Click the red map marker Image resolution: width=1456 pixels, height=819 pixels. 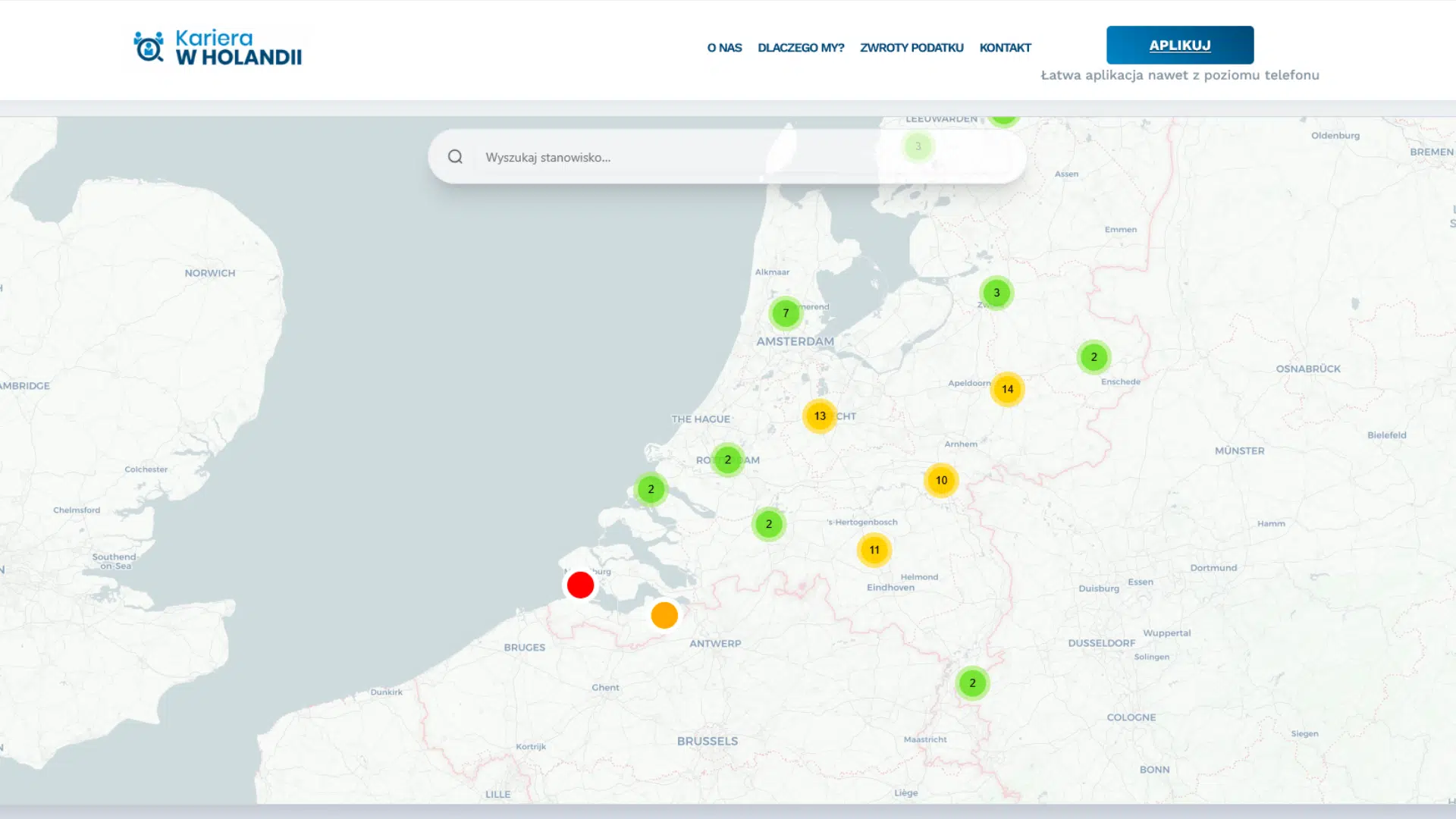(x=580, y=585)
